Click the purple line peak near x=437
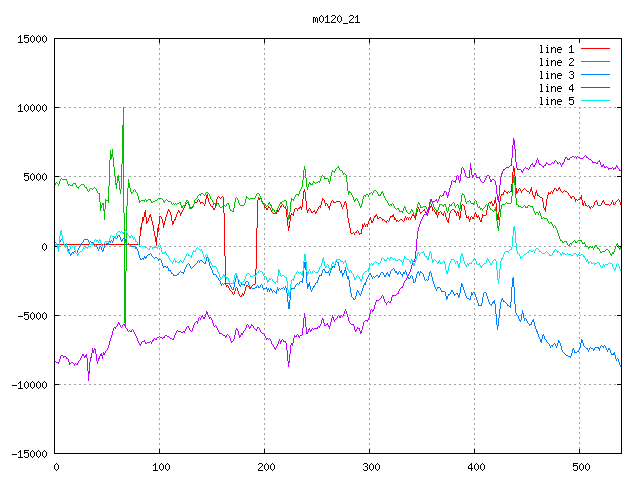Screen dimensions: 640x480 tap(513, 140)
